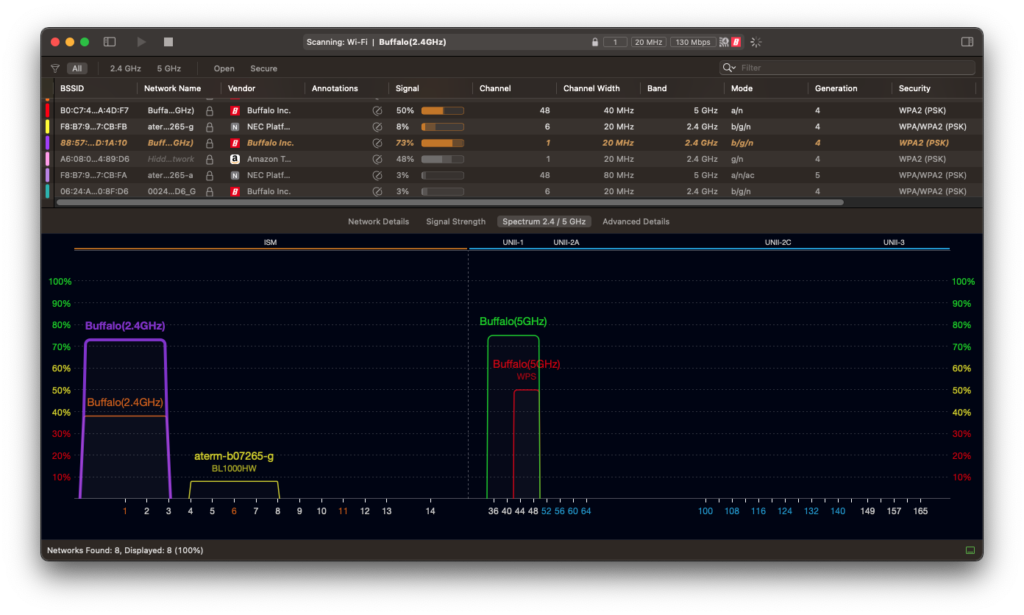Click the lock icon for ater...265-g network
1024x615 pixels.
tap(210, 127)
